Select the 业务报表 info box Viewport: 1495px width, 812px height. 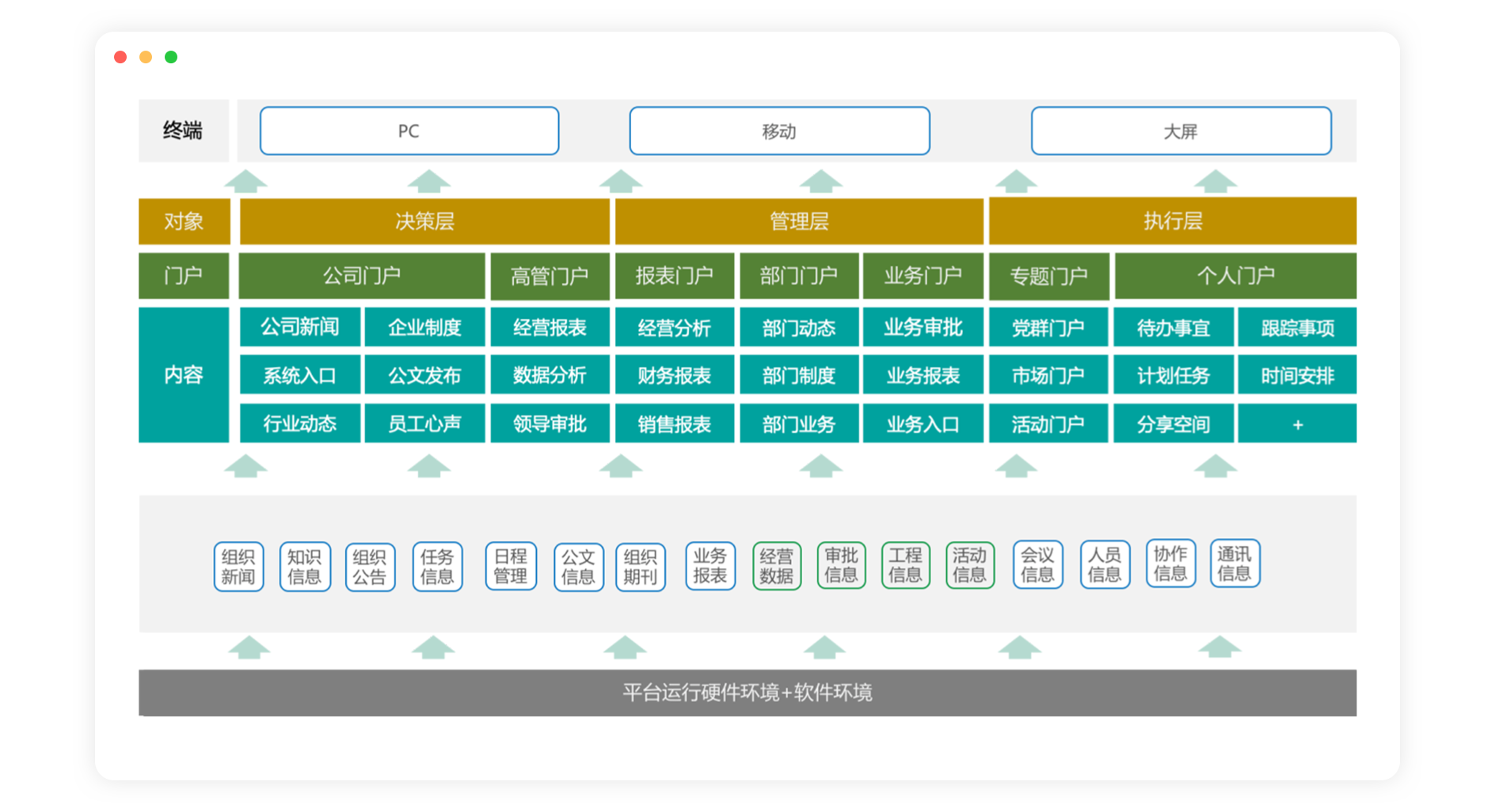pos(709,566)
